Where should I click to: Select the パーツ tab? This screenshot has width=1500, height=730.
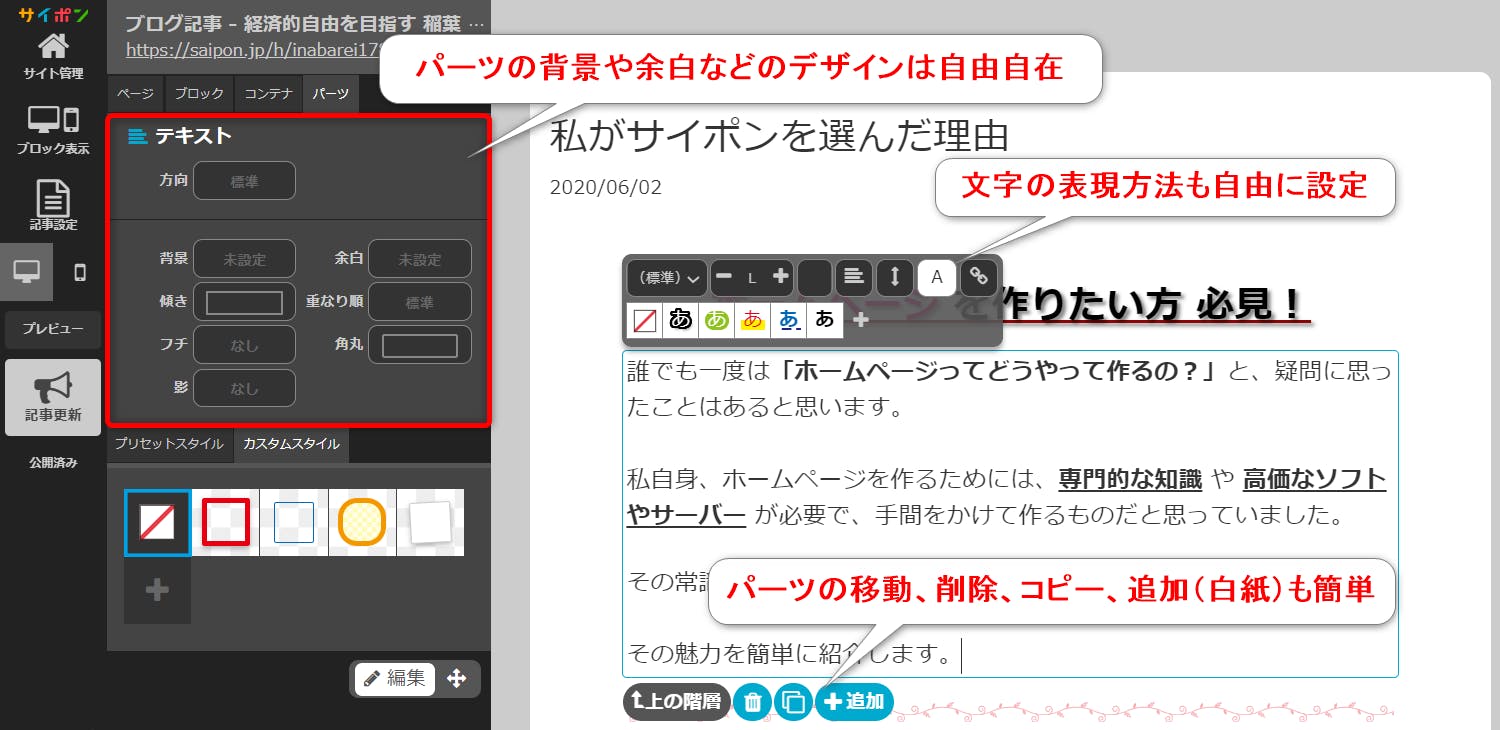tap(330, 94)
